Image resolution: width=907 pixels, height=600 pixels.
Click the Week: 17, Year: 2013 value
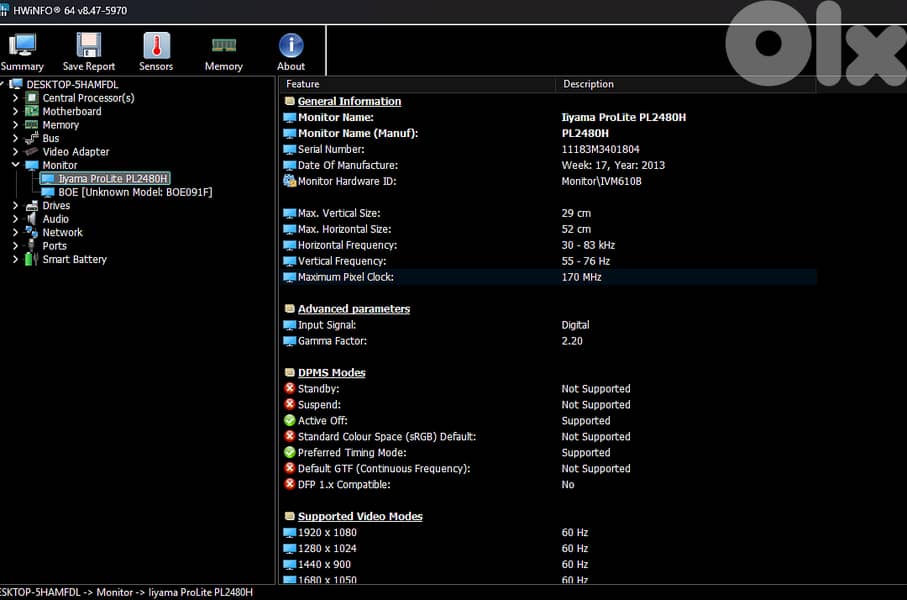613,165
